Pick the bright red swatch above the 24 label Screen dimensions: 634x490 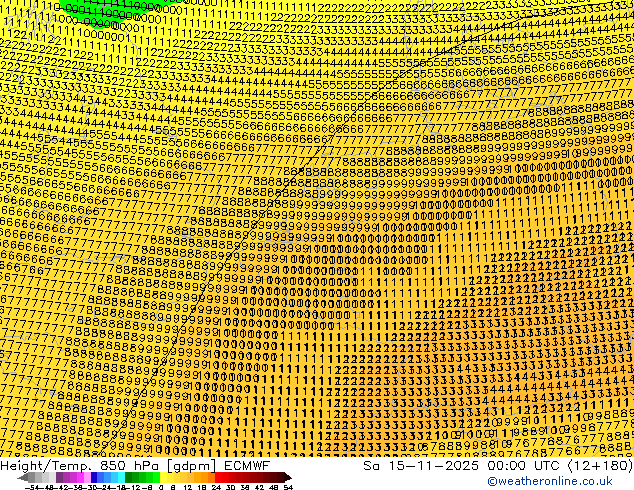click(218, 478)
